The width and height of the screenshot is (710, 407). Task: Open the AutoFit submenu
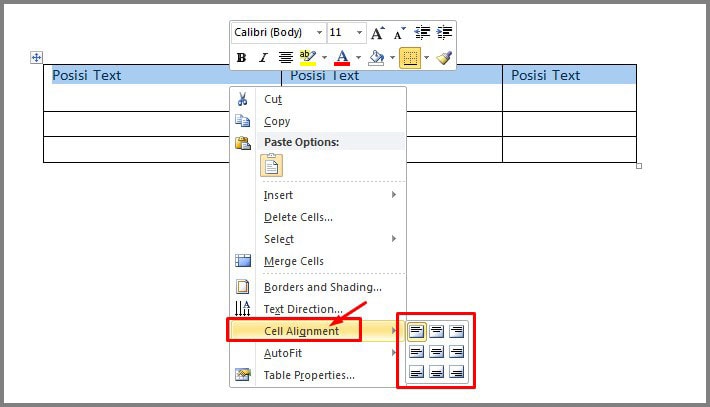tap(318, 353)
